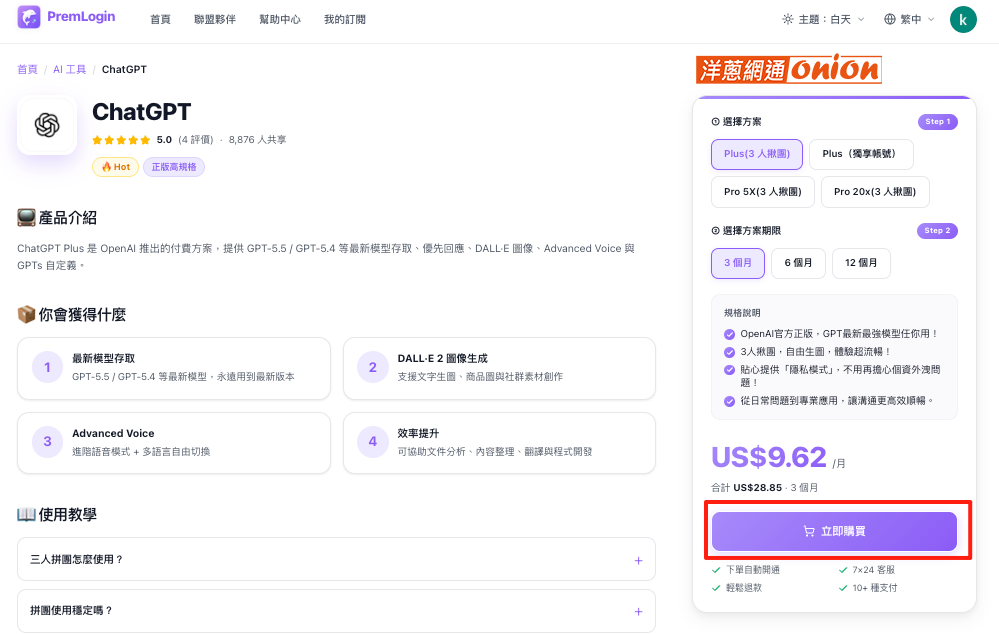Click the 8,876 人共享 text

pos(257,140)
